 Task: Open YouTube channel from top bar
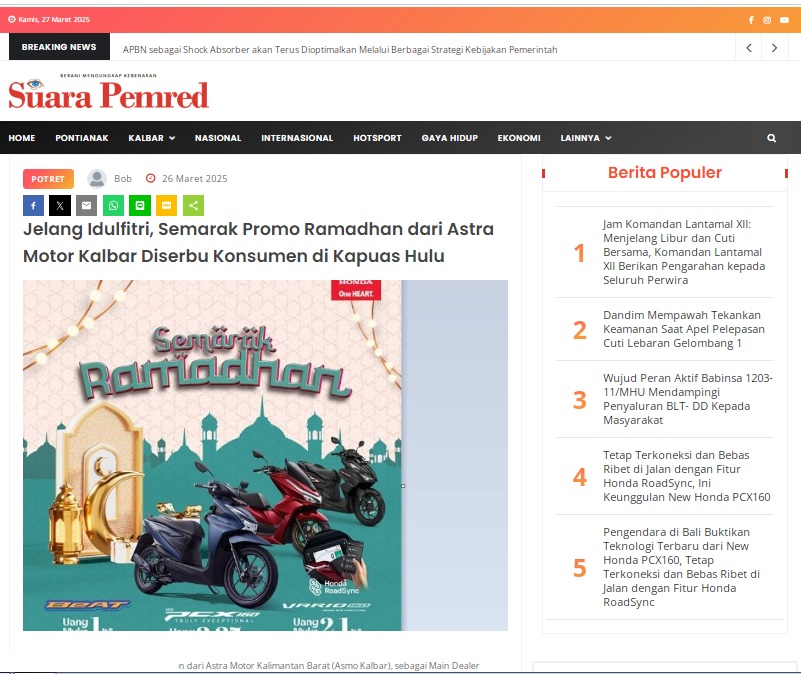(784, 20)
